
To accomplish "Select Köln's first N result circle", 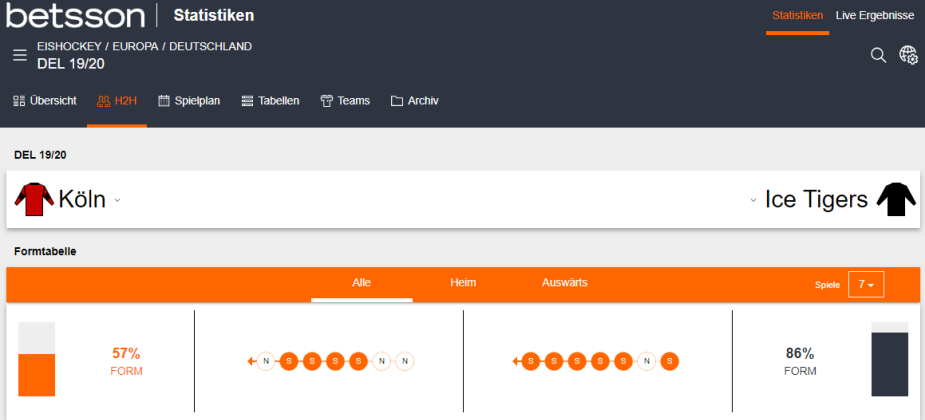I will (x=266, y=360).
